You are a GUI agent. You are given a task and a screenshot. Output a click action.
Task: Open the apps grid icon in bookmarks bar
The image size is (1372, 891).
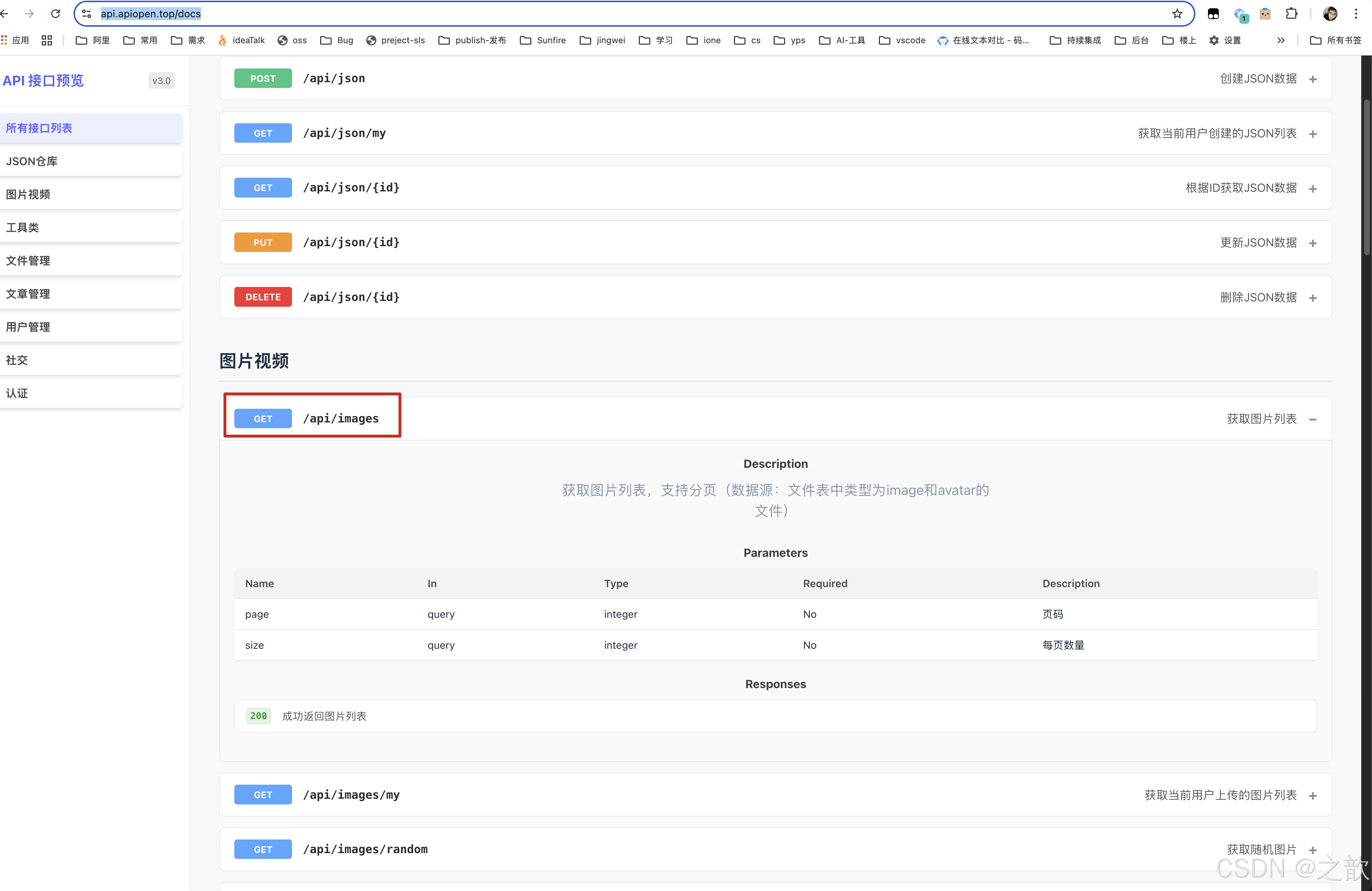click(47, 40)
